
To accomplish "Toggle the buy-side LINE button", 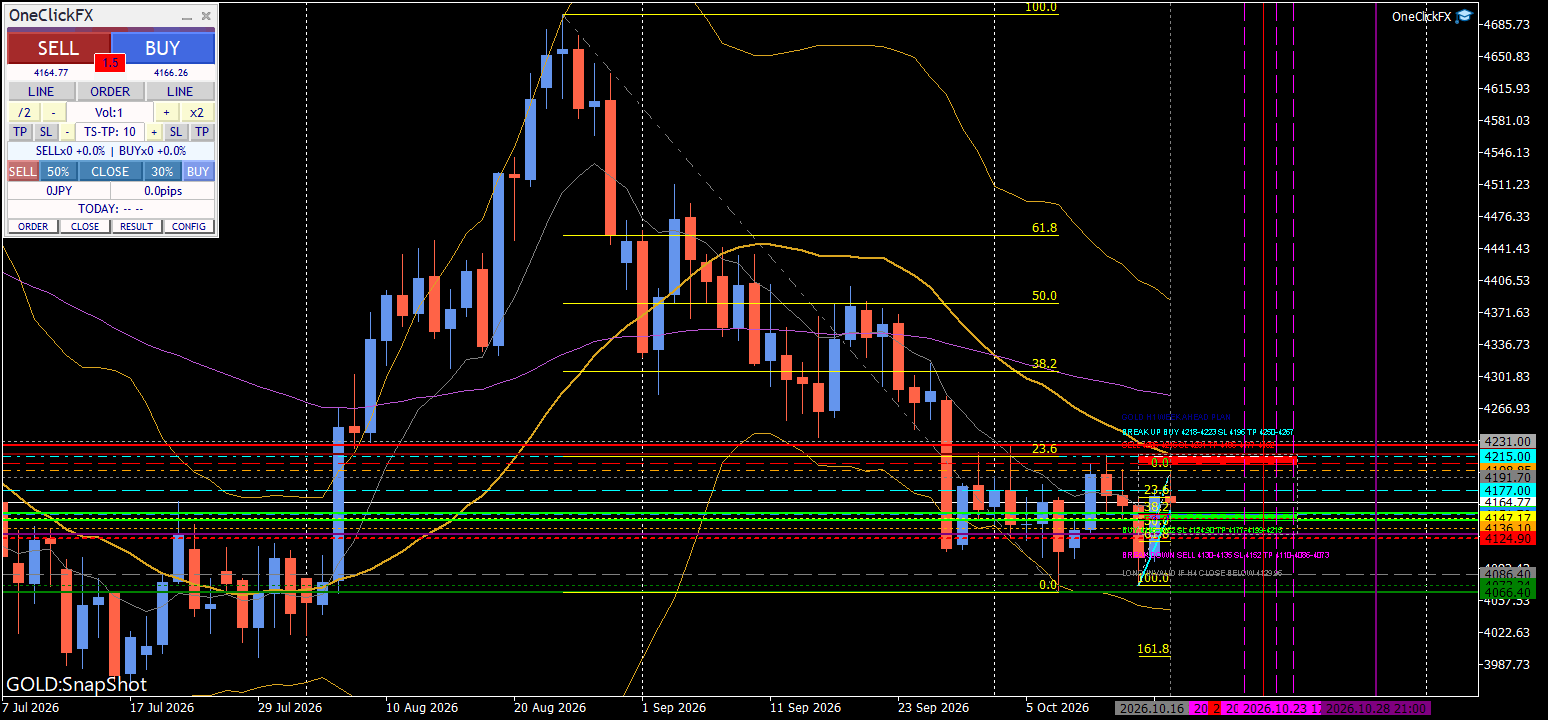I will 180,91.
